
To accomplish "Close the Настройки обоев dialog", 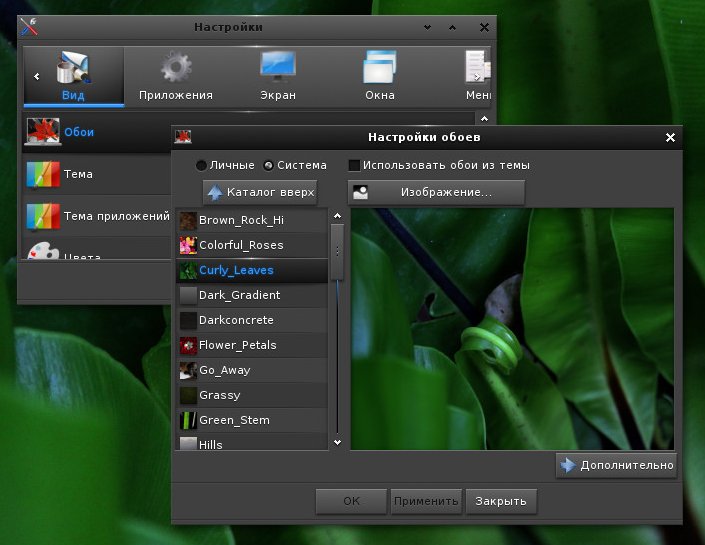I will [x=670, y=138].
